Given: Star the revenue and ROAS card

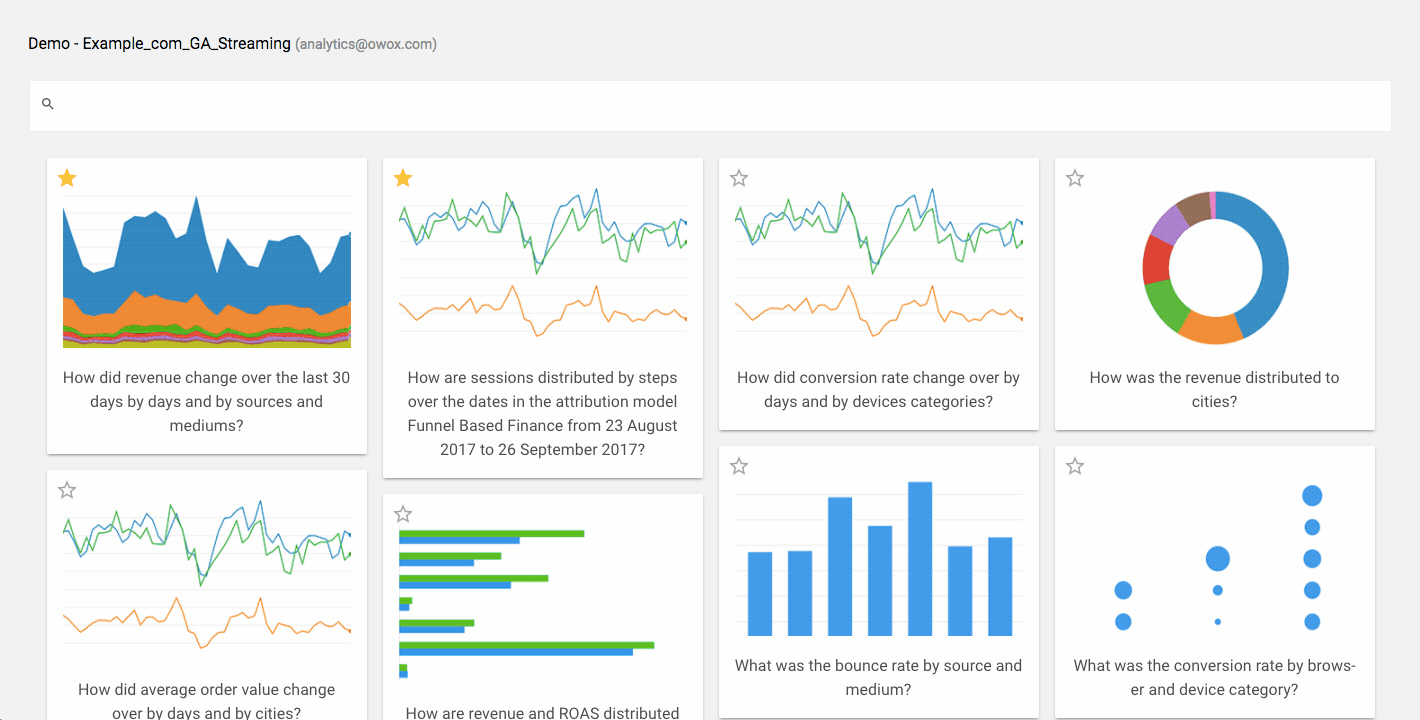Looking at the screenshot, I should click(x=403, y=514).
